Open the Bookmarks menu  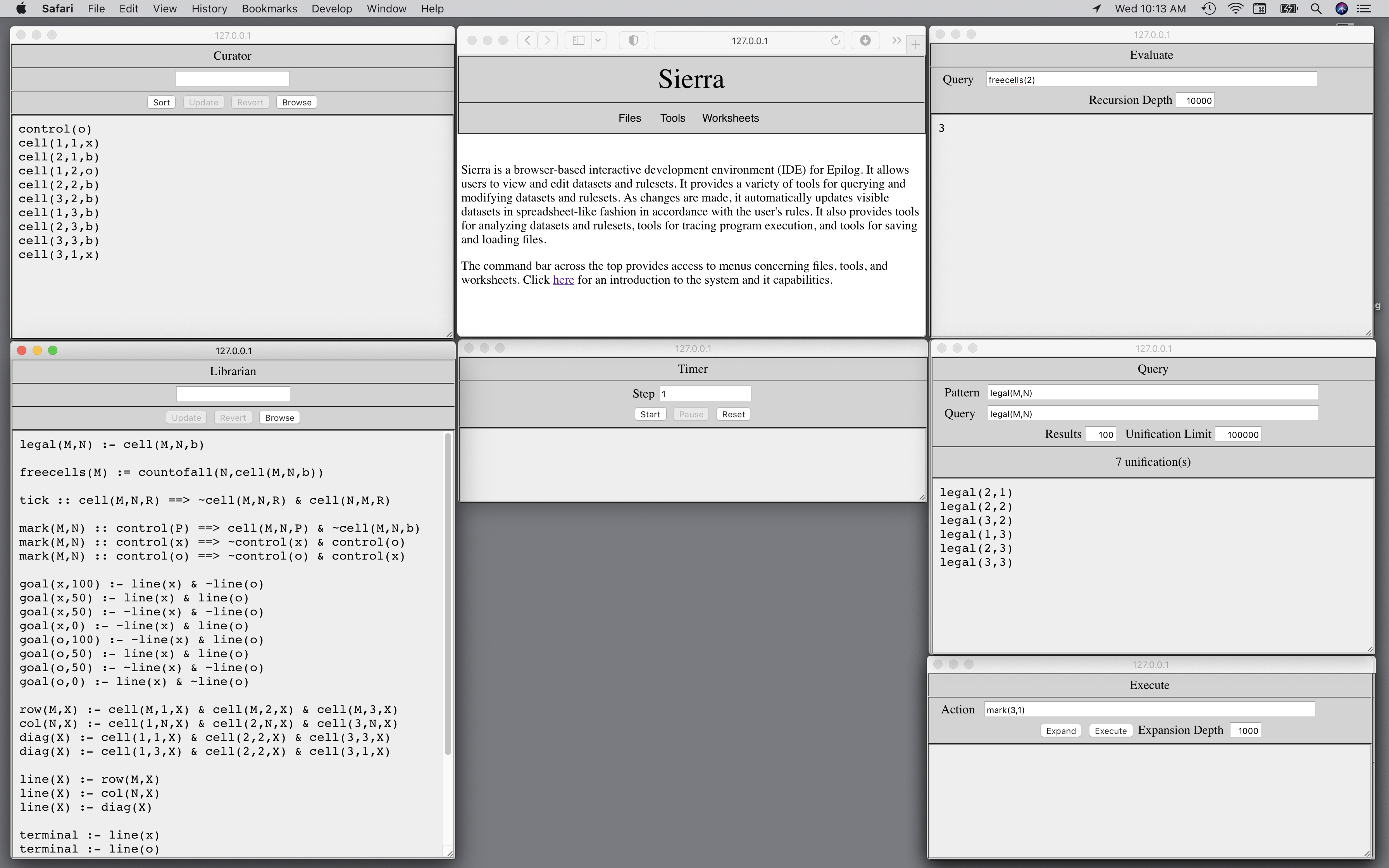pyautogui.click(x=269, y=9)
